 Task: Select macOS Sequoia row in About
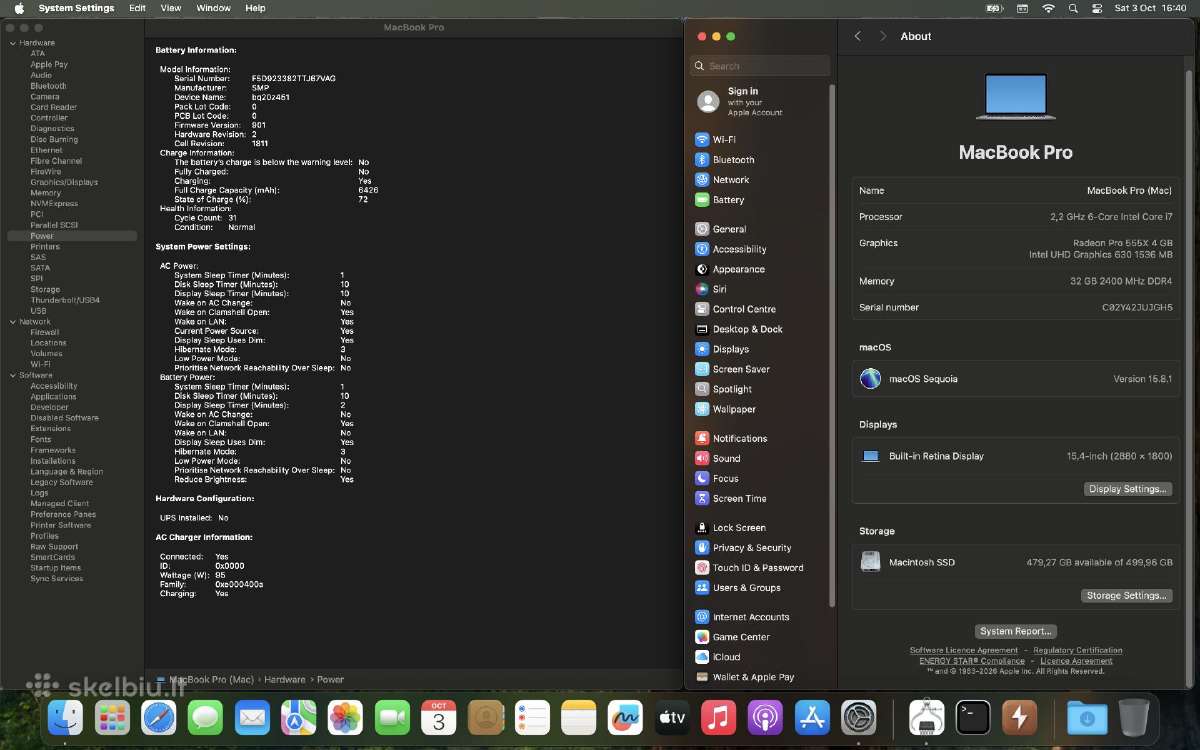[x=1016, y=379]
